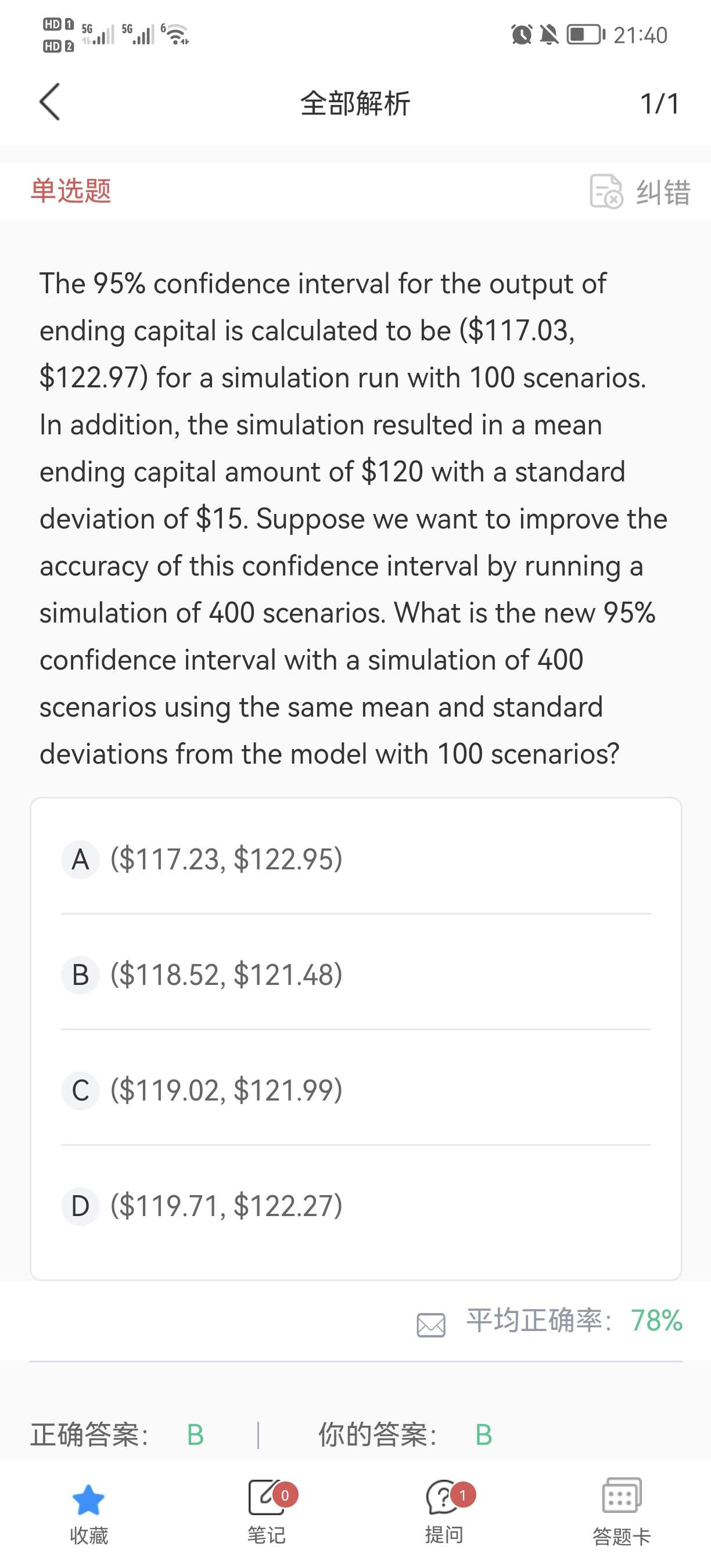Screen dimensions: 711x1568
Task: Tap the 收藏 label in bottom bar
Action: [89, 1535]
